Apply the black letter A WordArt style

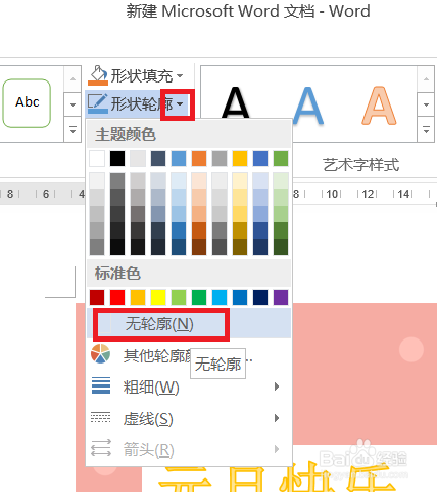tap(236, 102)
